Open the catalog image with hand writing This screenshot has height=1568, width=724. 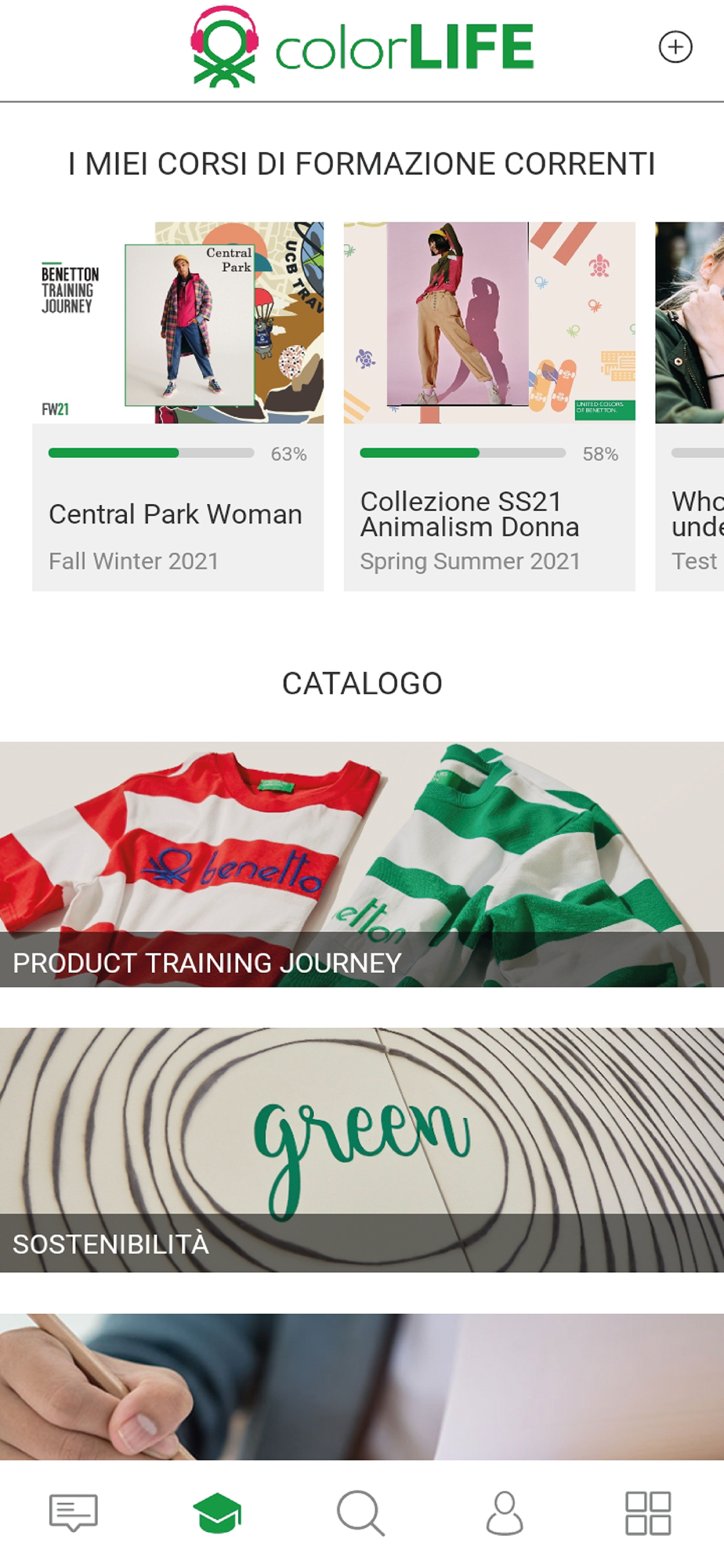(x=362, y=1386)
